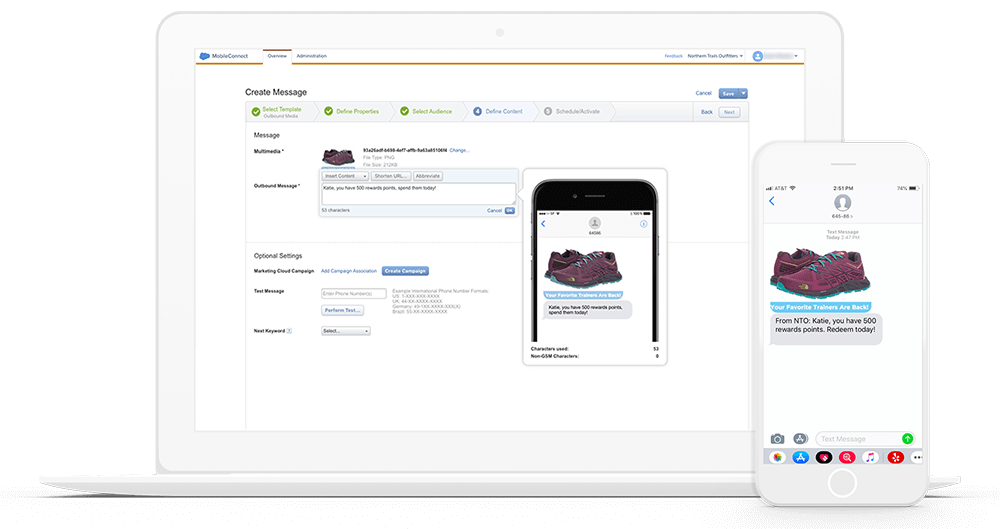Open the black heart Digital Touch app icon
The image size is (1000, 529).
point(824,457)
